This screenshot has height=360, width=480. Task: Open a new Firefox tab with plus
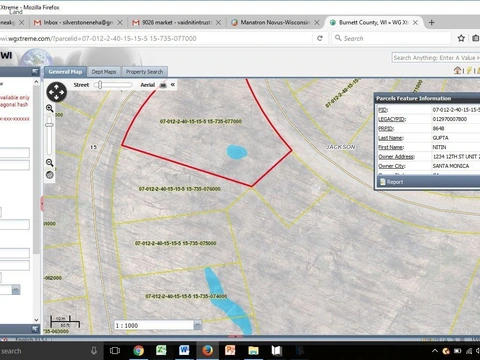tap(432, 22)
